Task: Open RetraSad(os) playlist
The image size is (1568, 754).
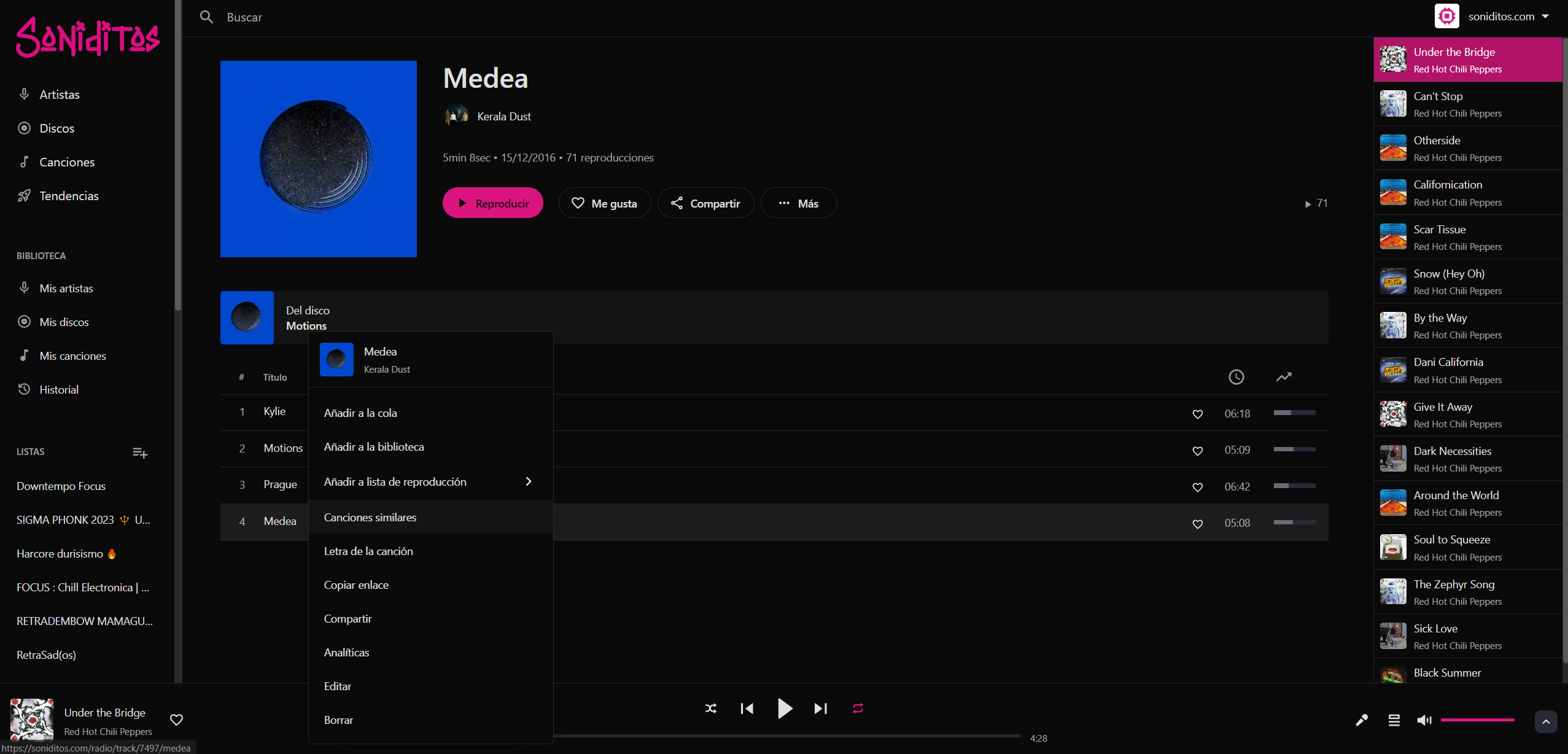Action: pos(46,655)
